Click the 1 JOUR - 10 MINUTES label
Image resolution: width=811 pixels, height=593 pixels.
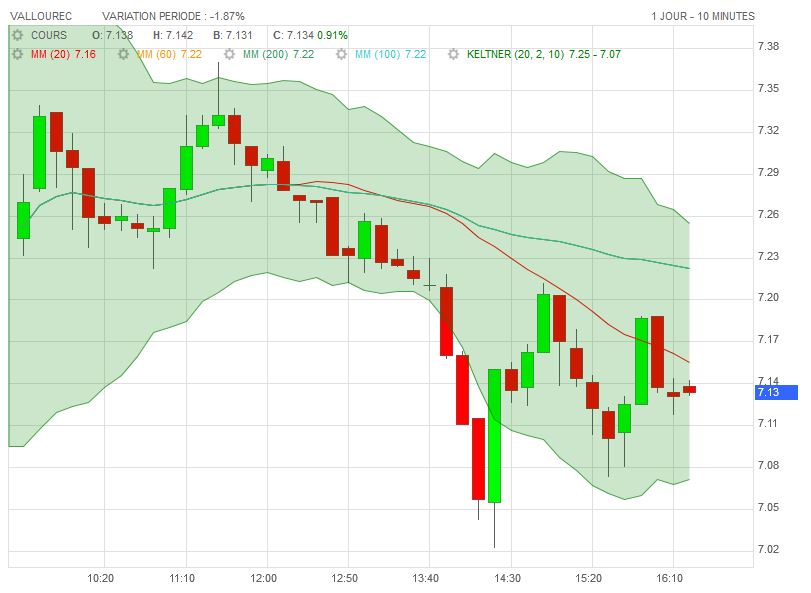tap(703, 17)
